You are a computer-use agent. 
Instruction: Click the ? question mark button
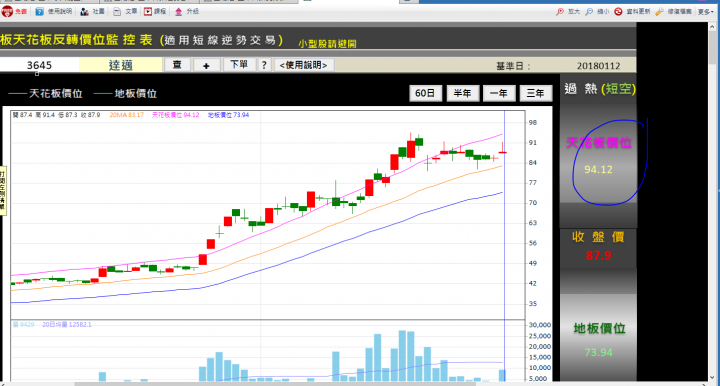[264, 65]
